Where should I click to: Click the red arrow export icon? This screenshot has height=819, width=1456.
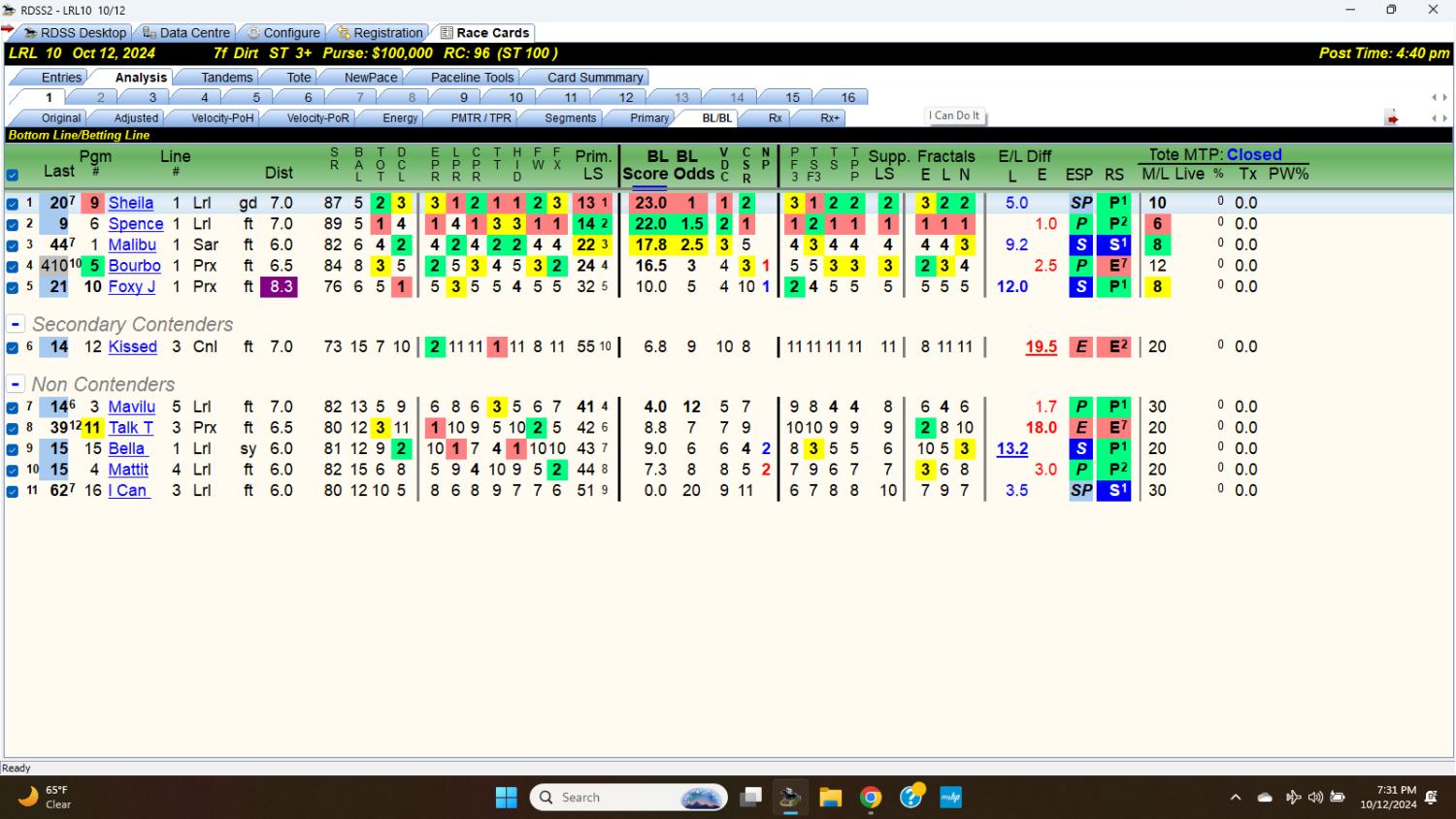(x=1392, y=118)
